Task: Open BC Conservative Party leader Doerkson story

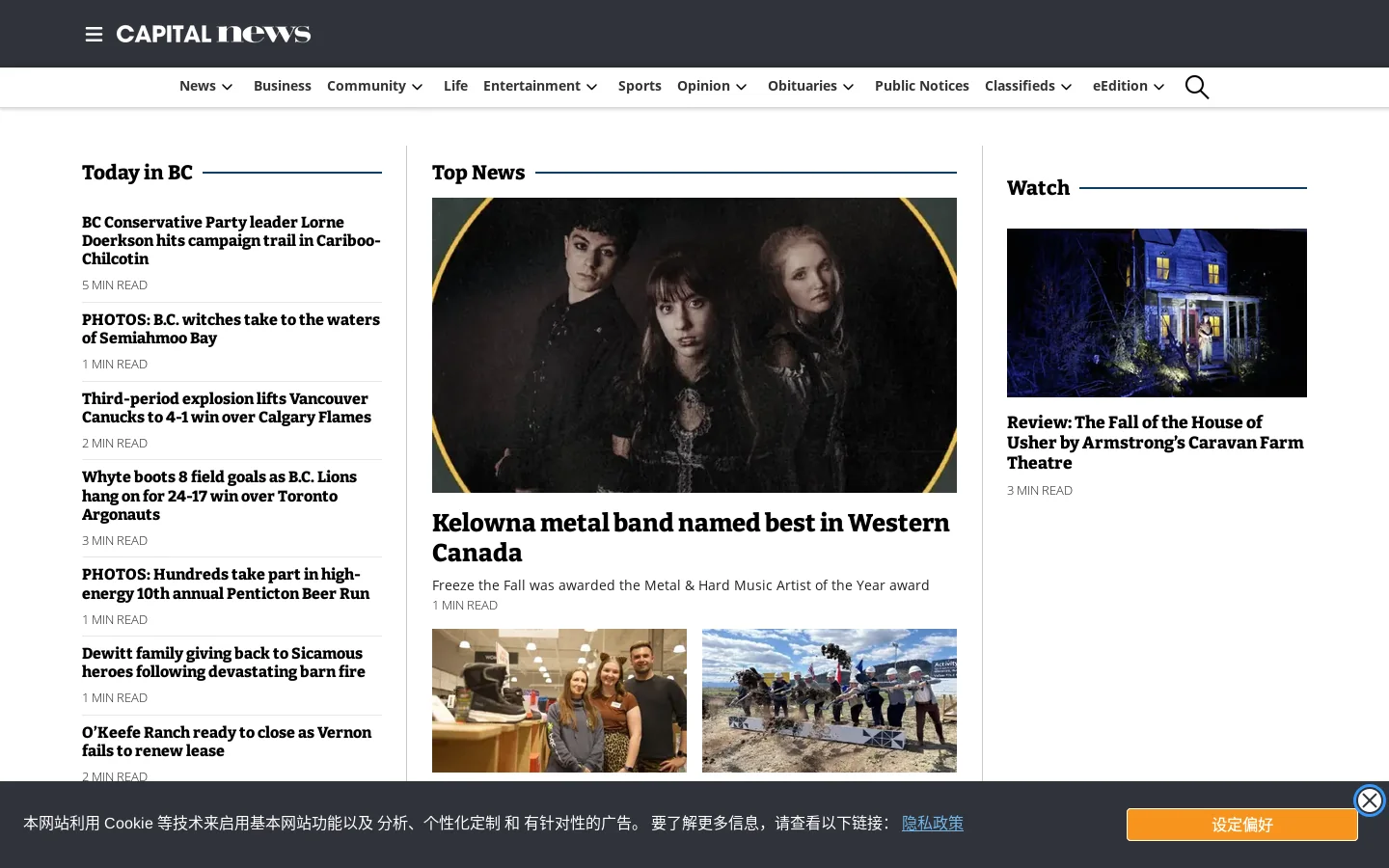Action: tap(231, 240)
